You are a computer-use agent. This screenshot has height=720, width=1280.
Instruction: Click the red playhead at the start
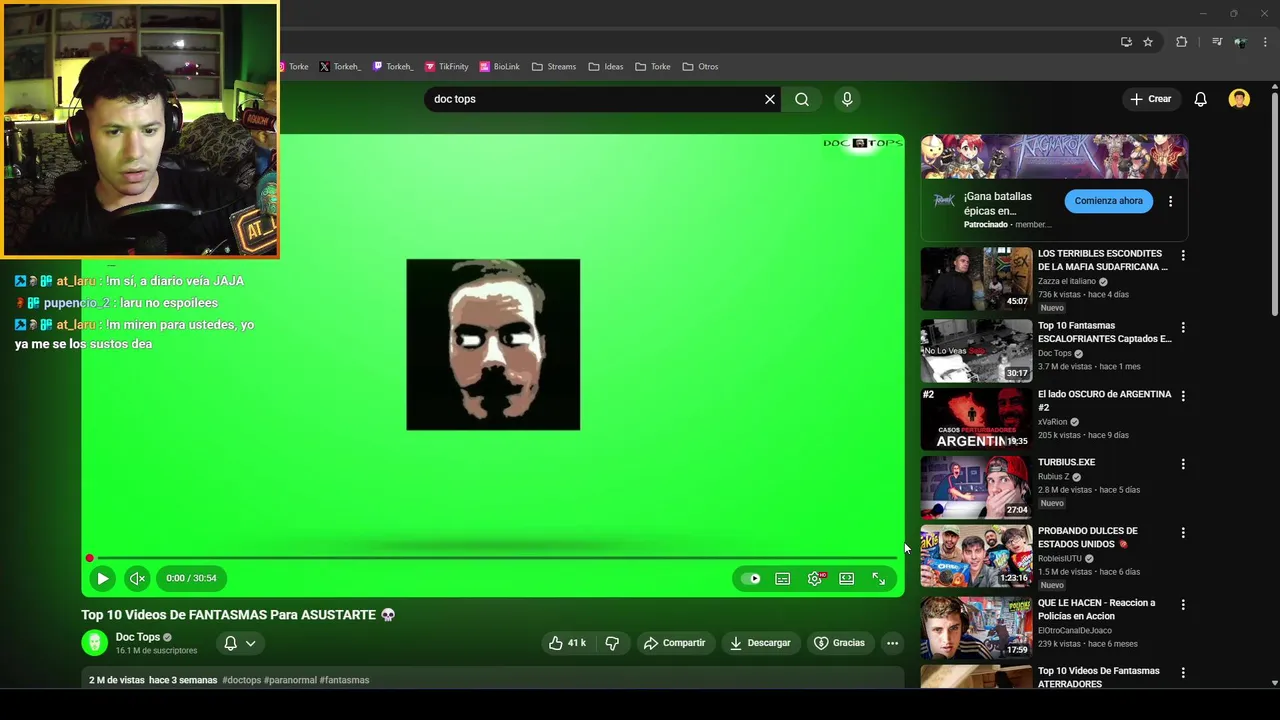tap(89, 558)
